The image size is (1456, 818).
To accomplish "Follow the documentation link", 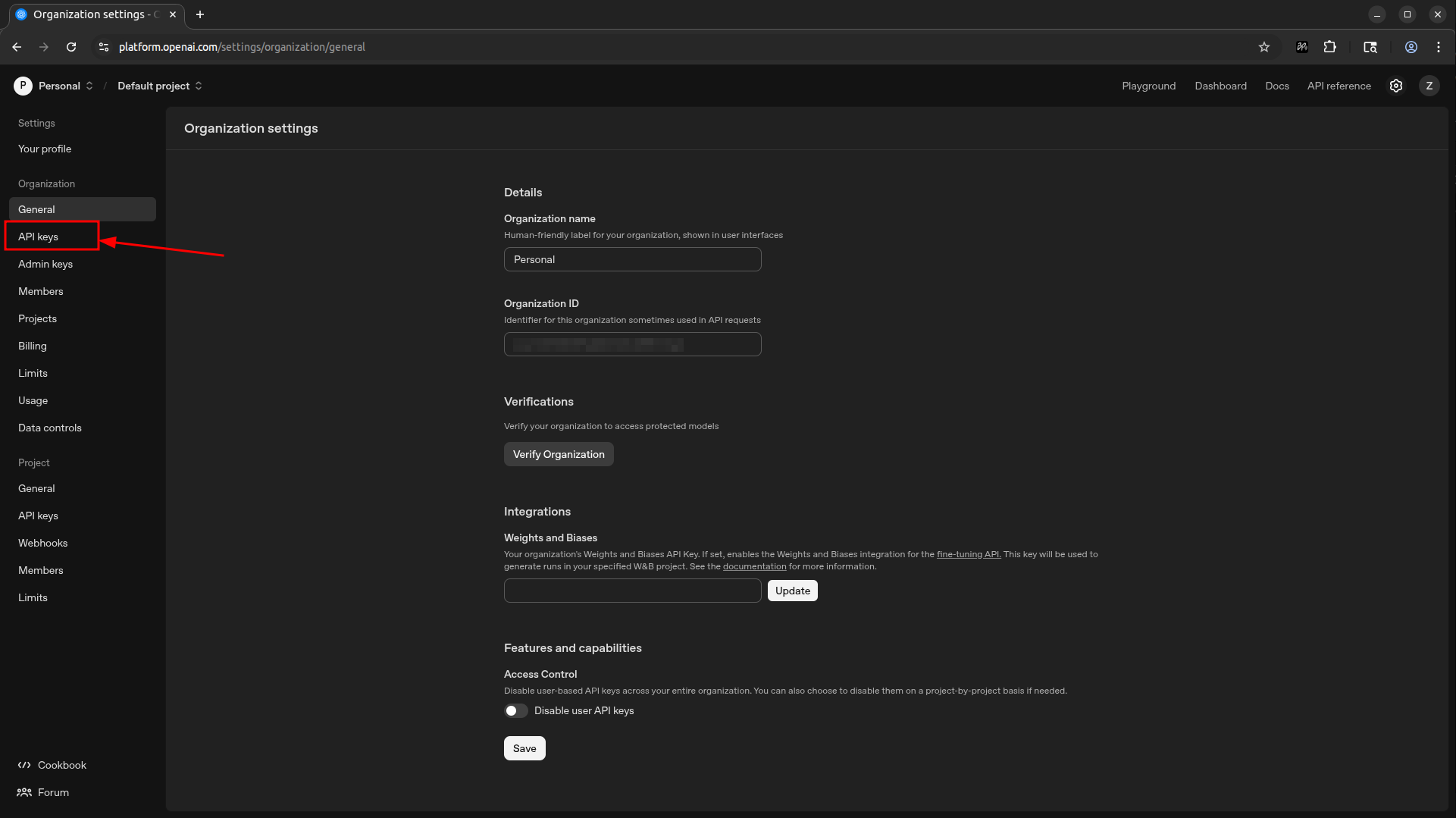I will 755,566.
